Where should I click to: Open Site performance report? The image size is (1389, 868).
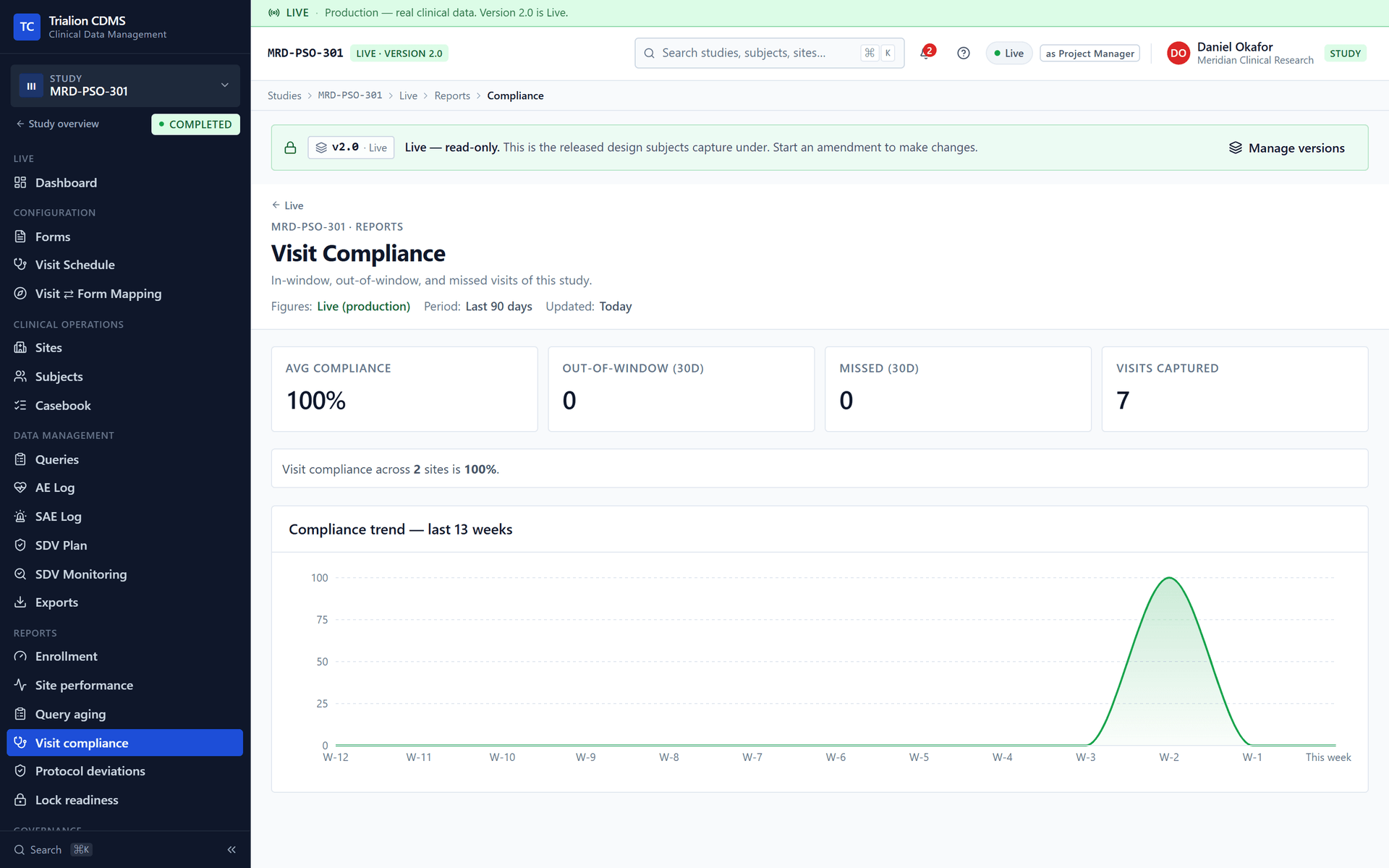click(x=124, y=685)
